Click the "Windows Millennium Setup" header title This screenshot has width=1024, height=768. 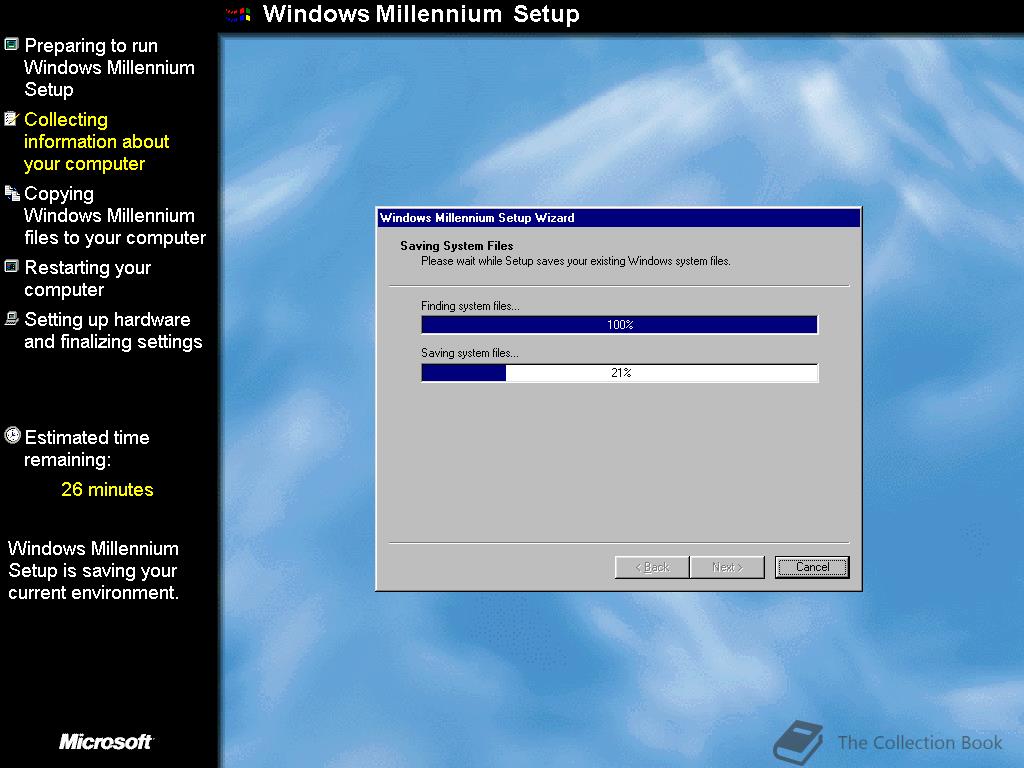point(421,14)
